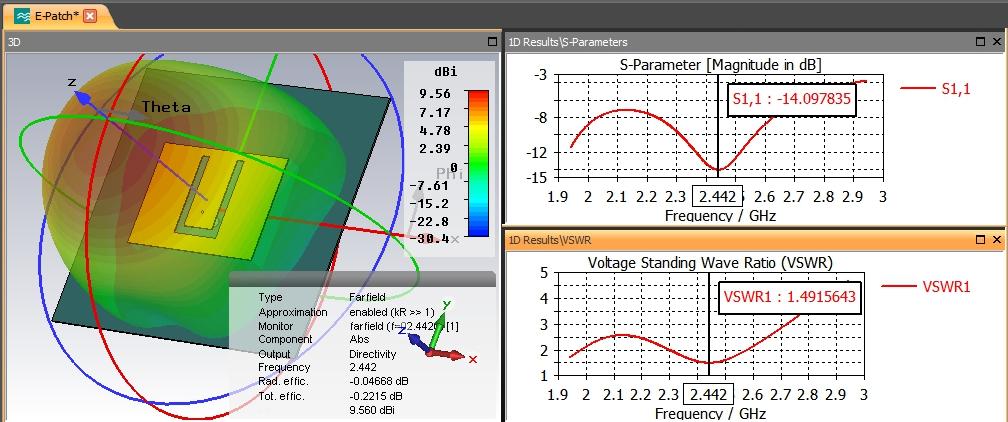Image resolution: width=1008 pixels, height=422 pixels.
Task: Click the VSWR1 : 1.4915643 marker label
Action: tap(789, 297)
